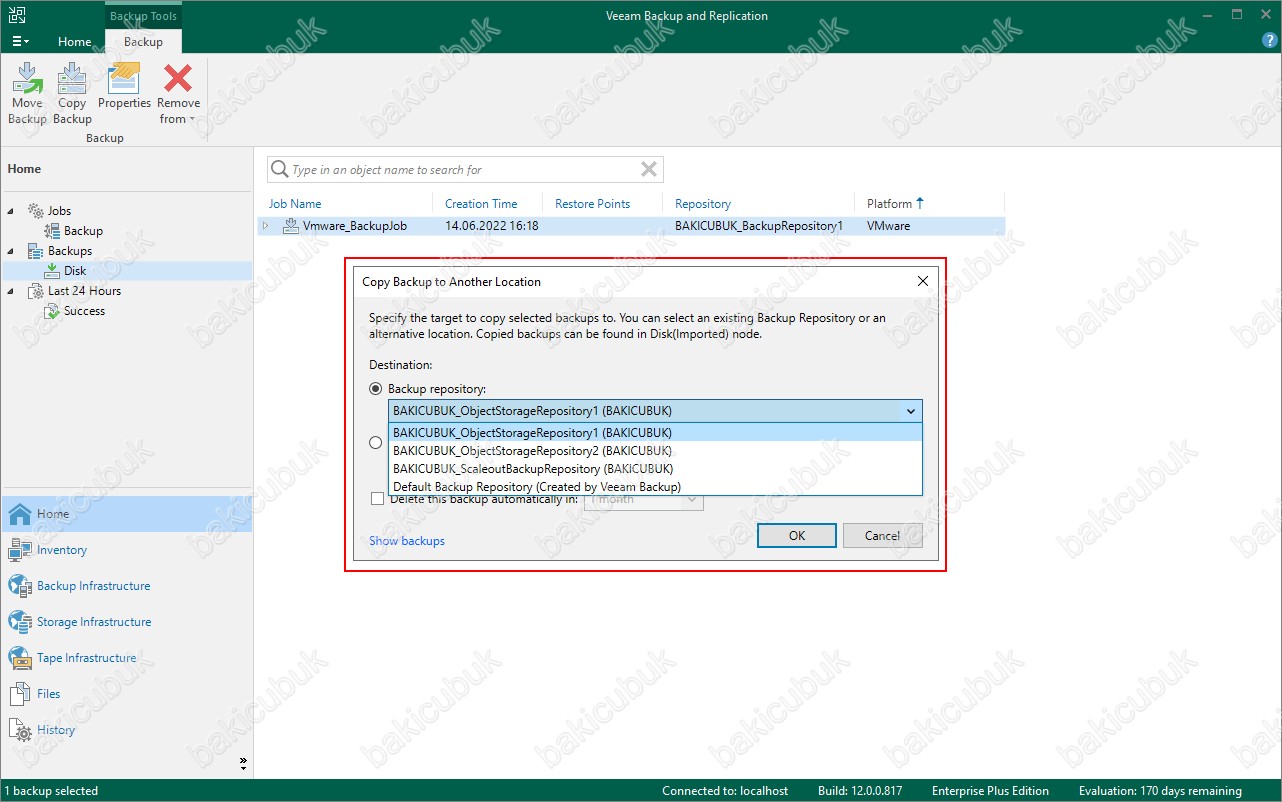Open the History navigation view
The height and width of the screenshot is (802, 1282).
click(126, 730)
